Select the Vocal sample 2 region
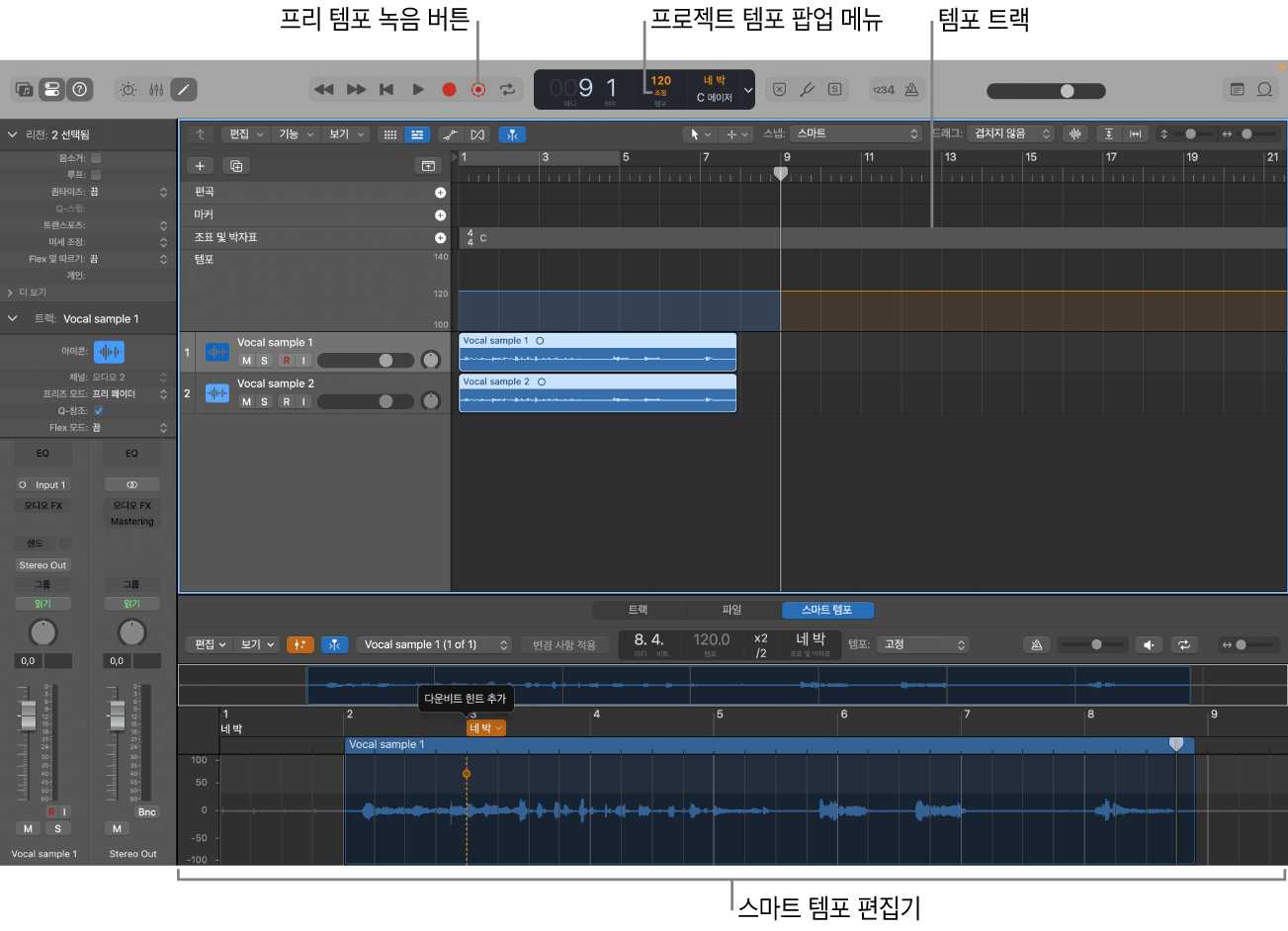1288x931 pixels. [598, 392]
